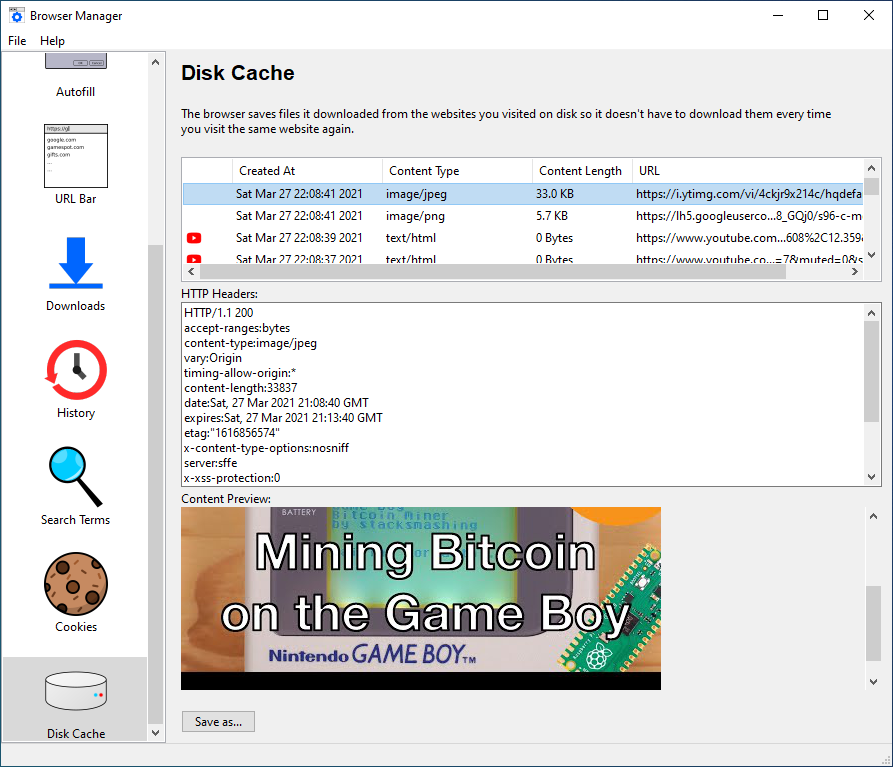Image resolution: width=893 pixels, height=767 pixels.
Task: Click the Browser Manager title bar icon
Action: coord(17,15)
